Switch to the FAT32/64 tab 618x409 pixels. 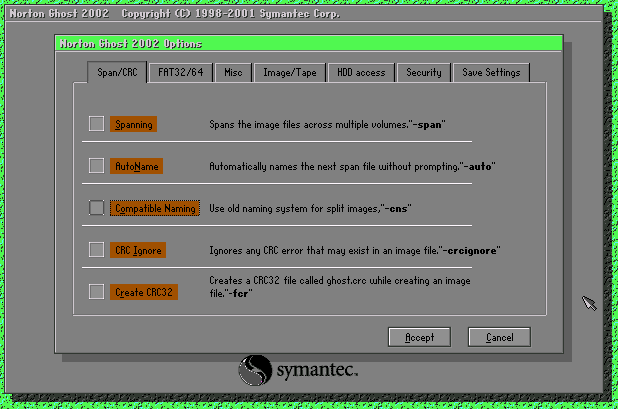181,73
